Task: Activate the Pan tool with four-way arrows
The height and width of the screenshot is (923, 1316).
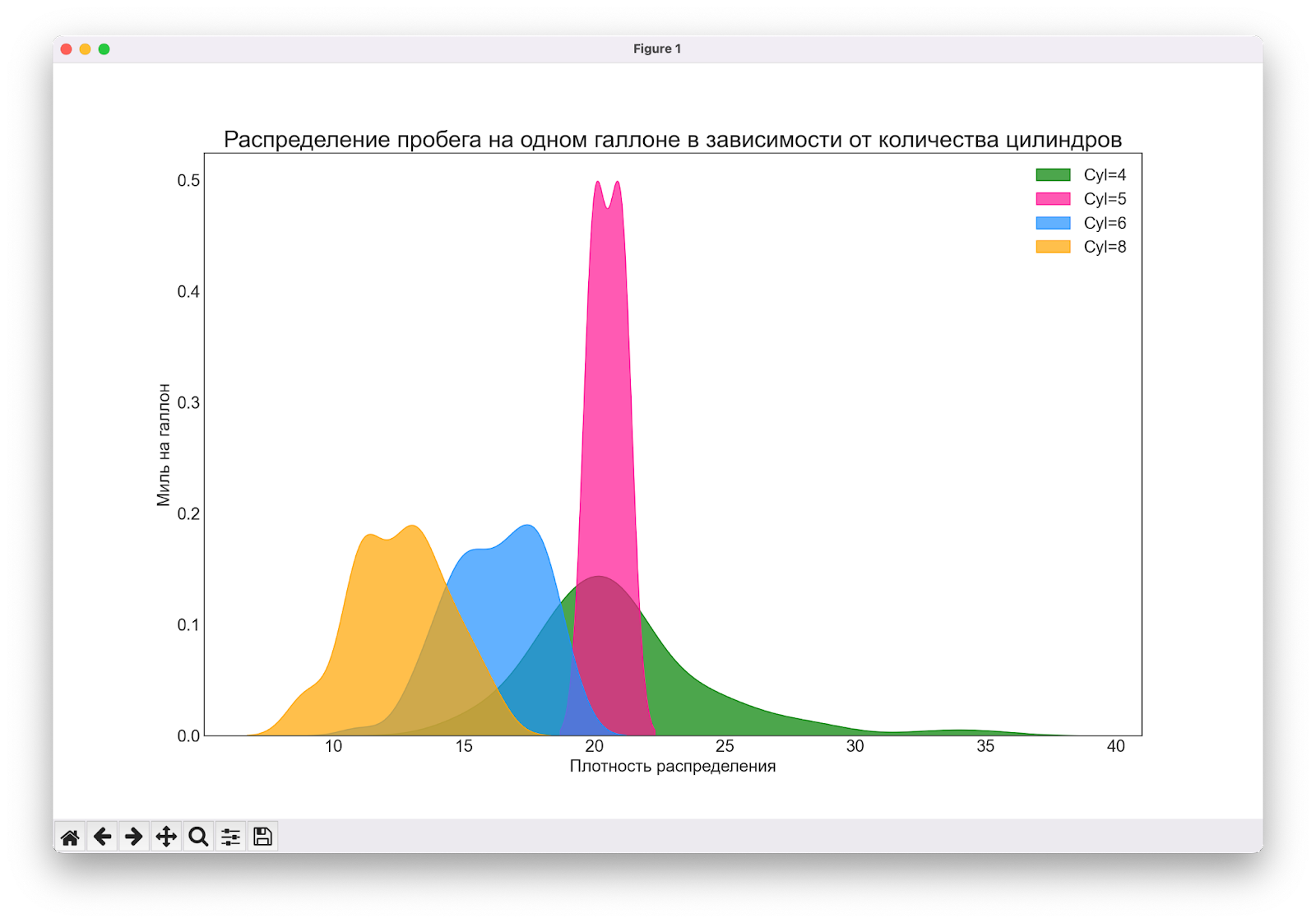Action: pos(166,837)
